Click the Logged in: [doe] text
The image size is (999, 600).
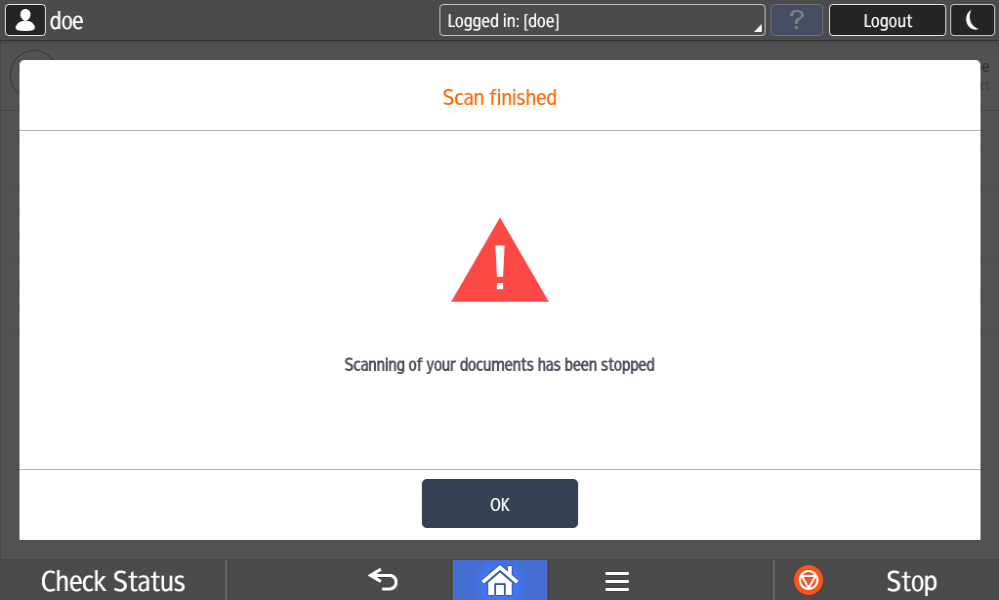(x=503, y=21)
